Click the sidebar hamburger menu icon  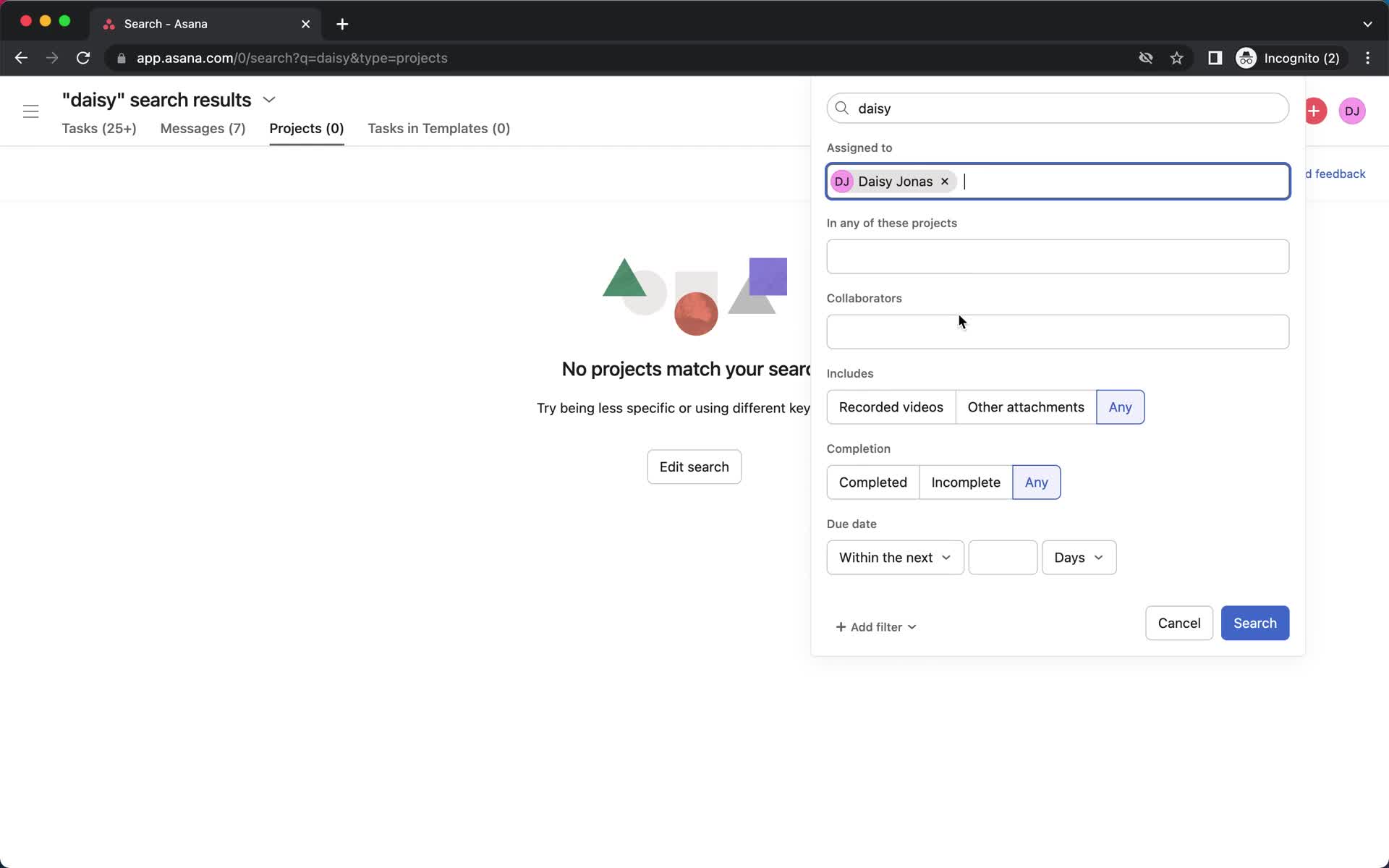31,111
